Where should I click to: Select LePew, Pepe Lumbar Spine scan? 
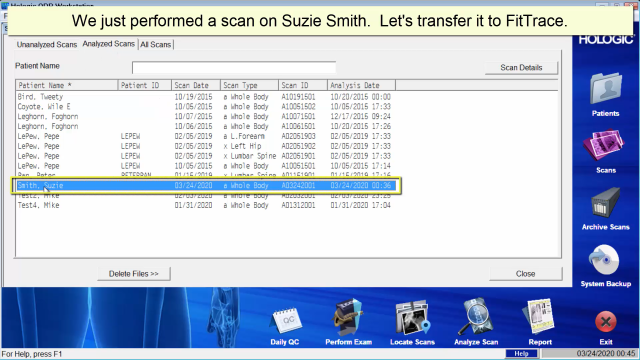[205, 156]
